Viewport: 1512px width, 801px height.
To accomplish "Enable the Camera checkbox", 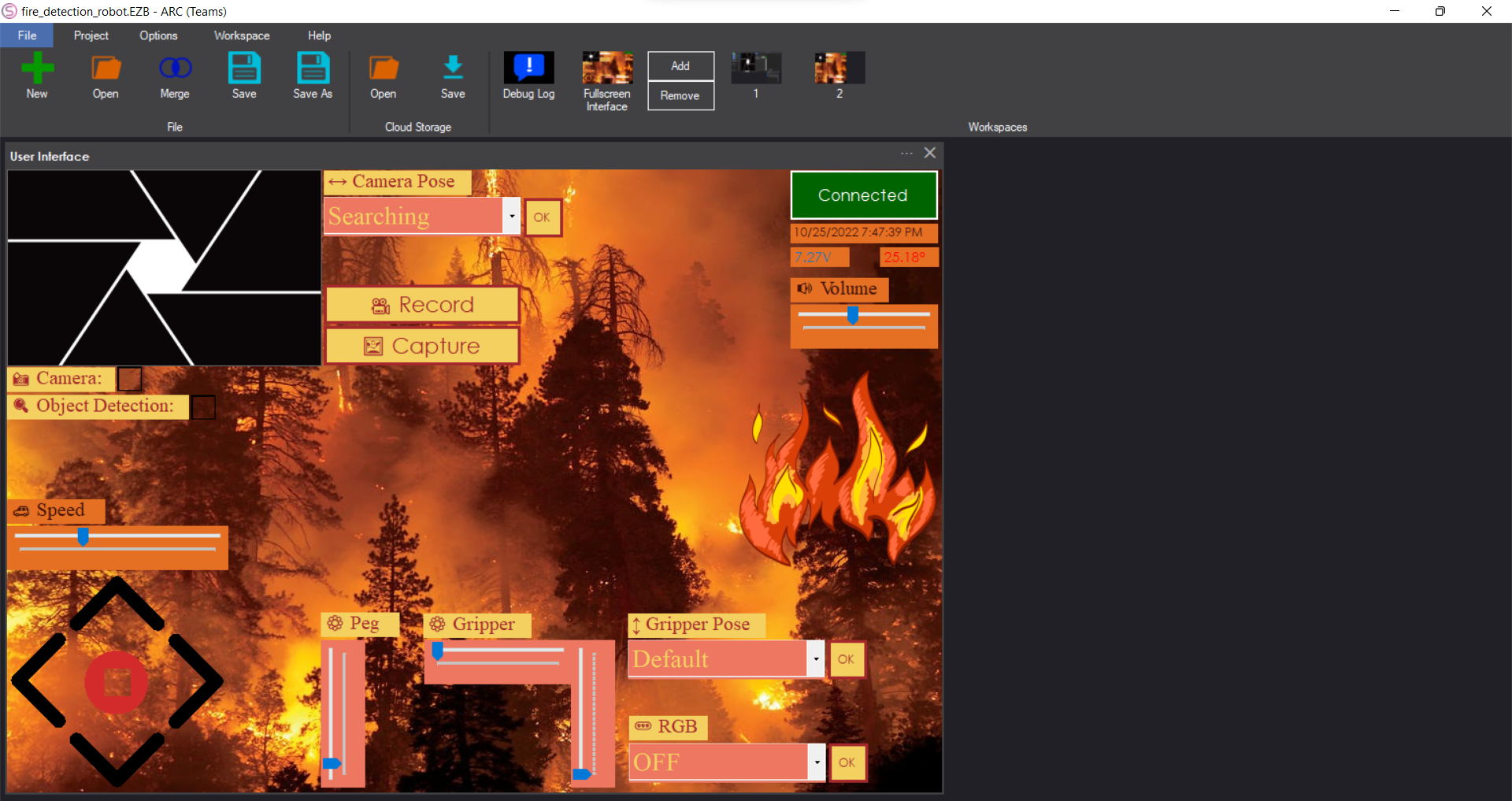I will point(129,379).
